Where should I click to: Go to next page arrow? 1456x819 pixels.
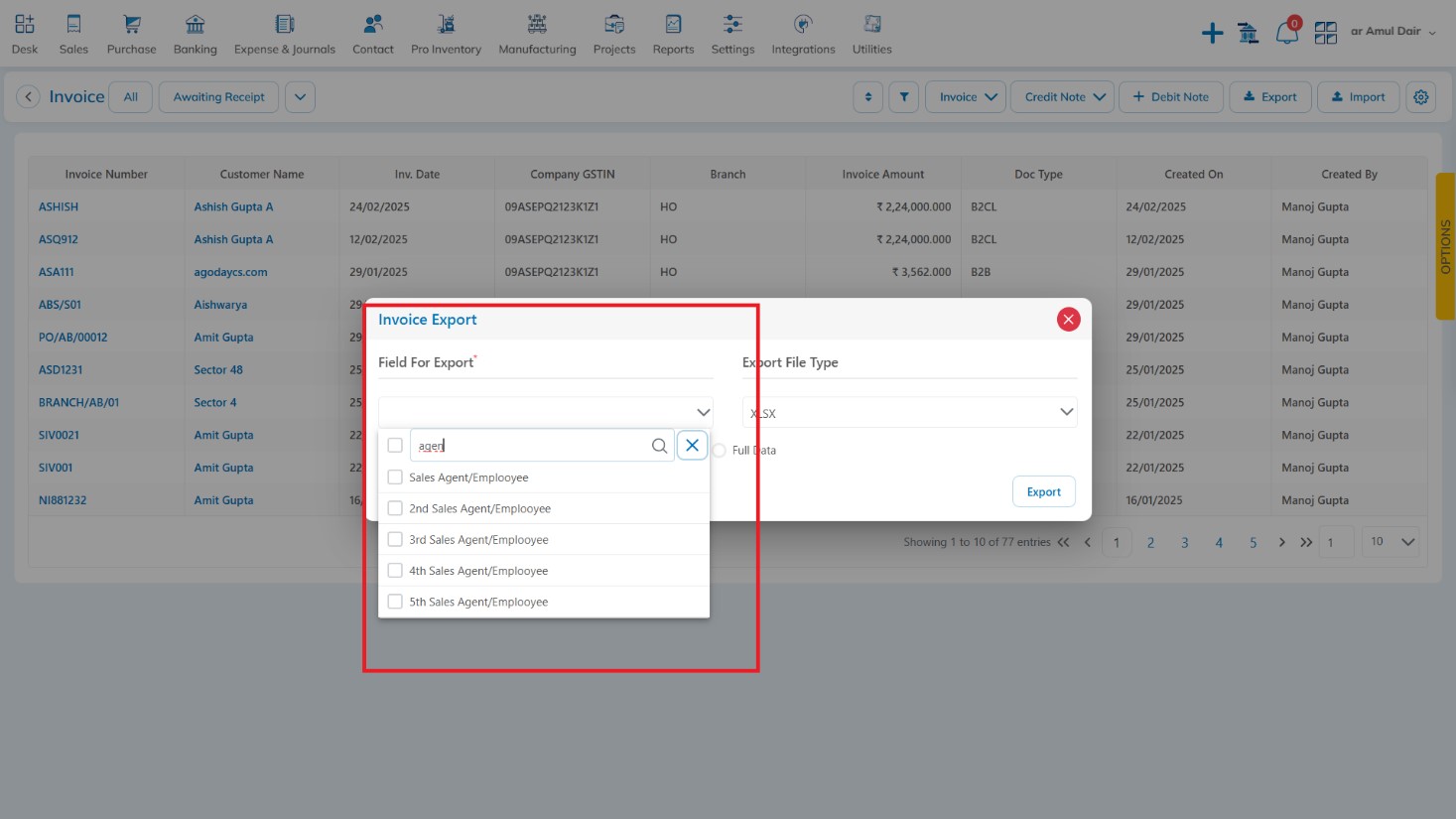coord(1282,542)
